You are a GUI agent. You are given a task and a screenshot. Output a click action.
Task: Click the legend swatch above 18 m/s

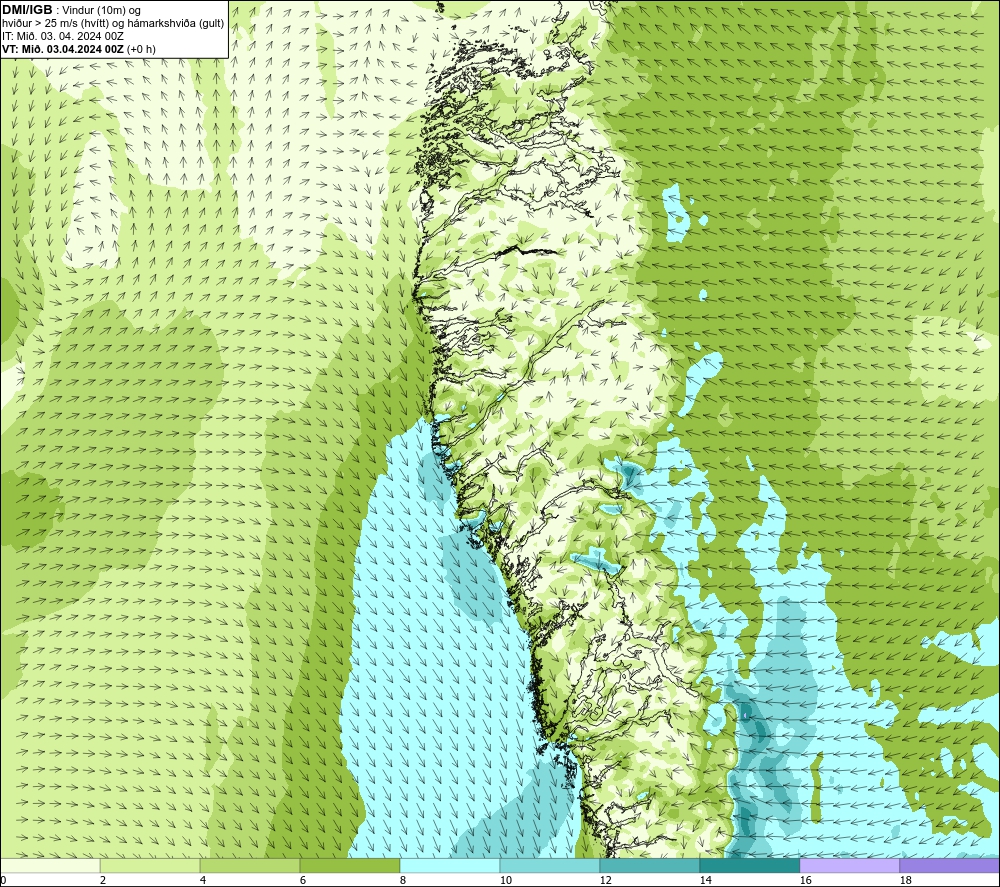point(950,865)
